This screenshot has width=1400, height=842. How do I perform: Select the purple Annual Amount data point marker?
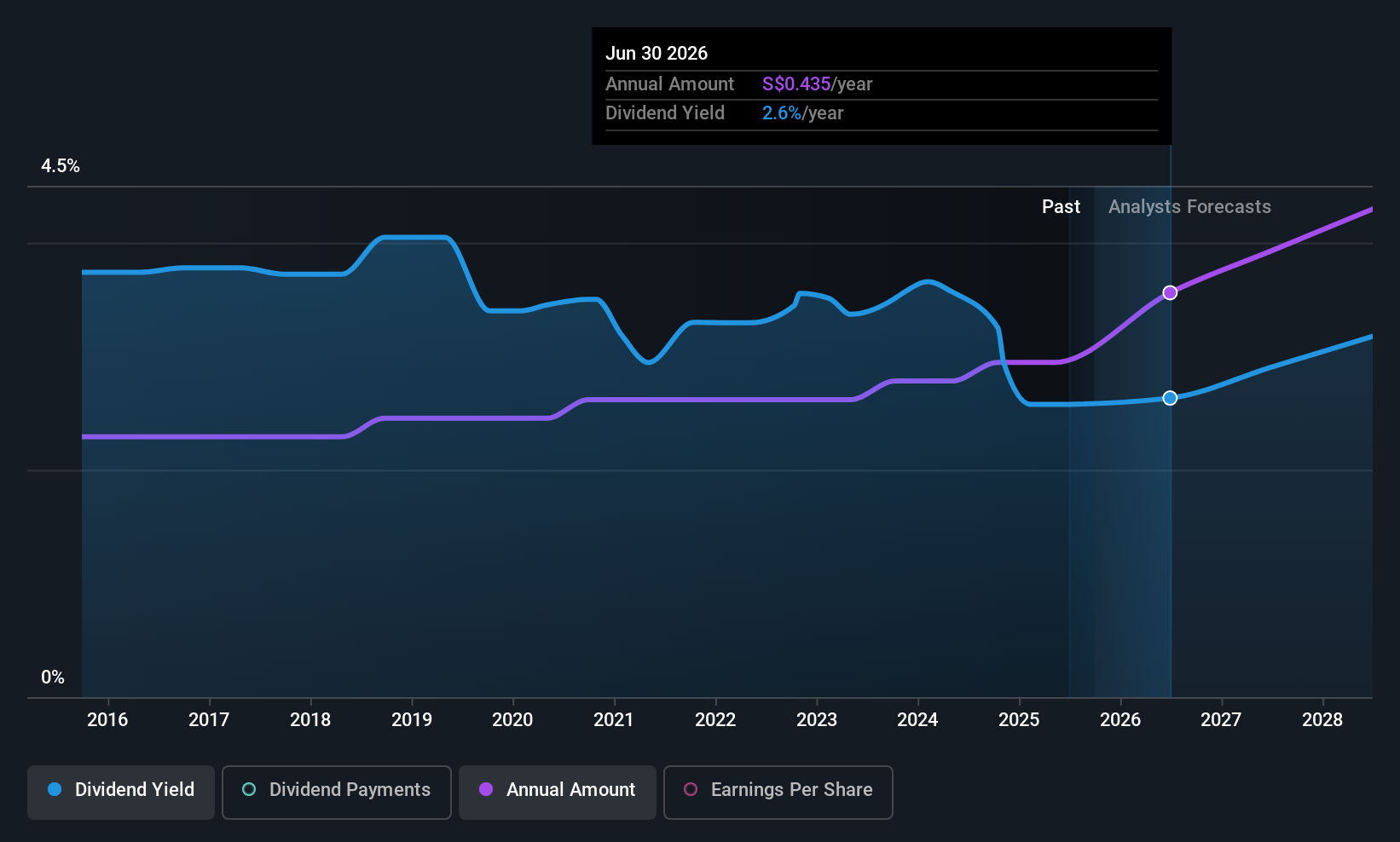[1170, 292]
